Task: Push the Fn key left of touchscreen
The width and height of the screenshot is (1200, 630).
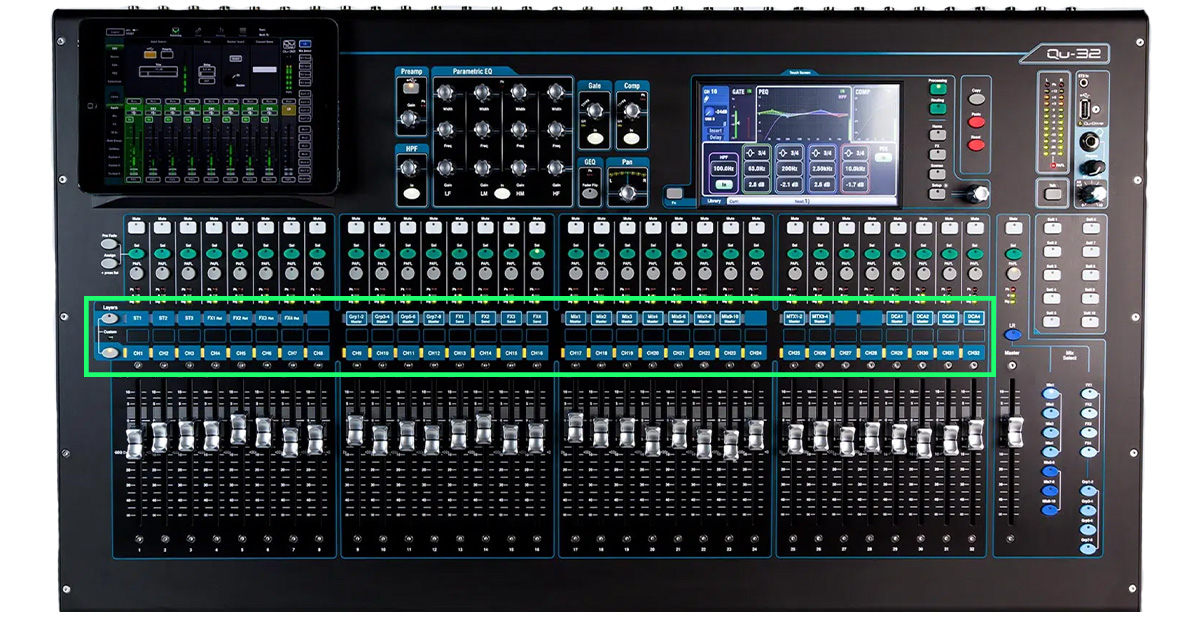Action: pos(675,193)
